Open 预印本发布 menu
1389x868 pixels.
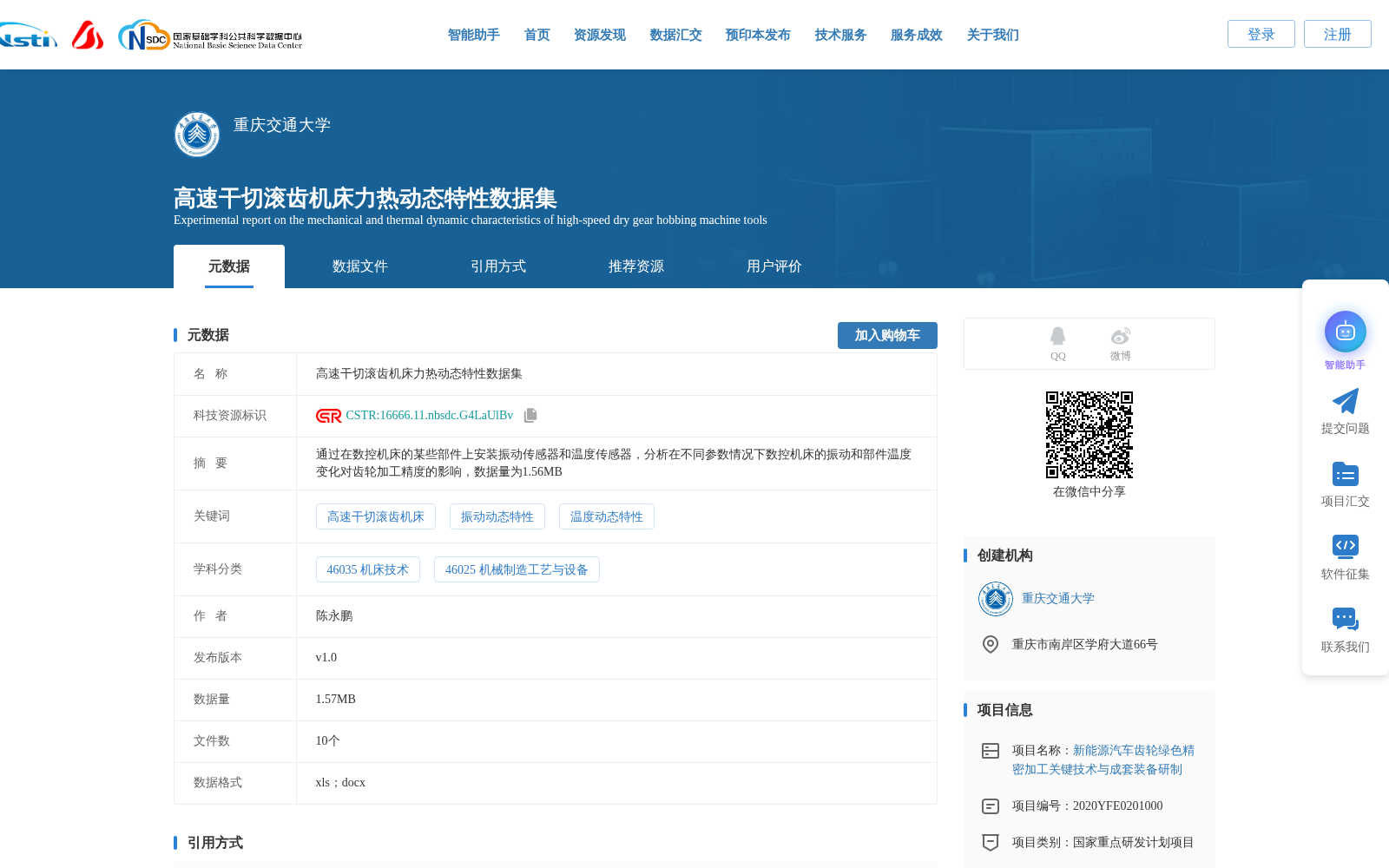758,35
